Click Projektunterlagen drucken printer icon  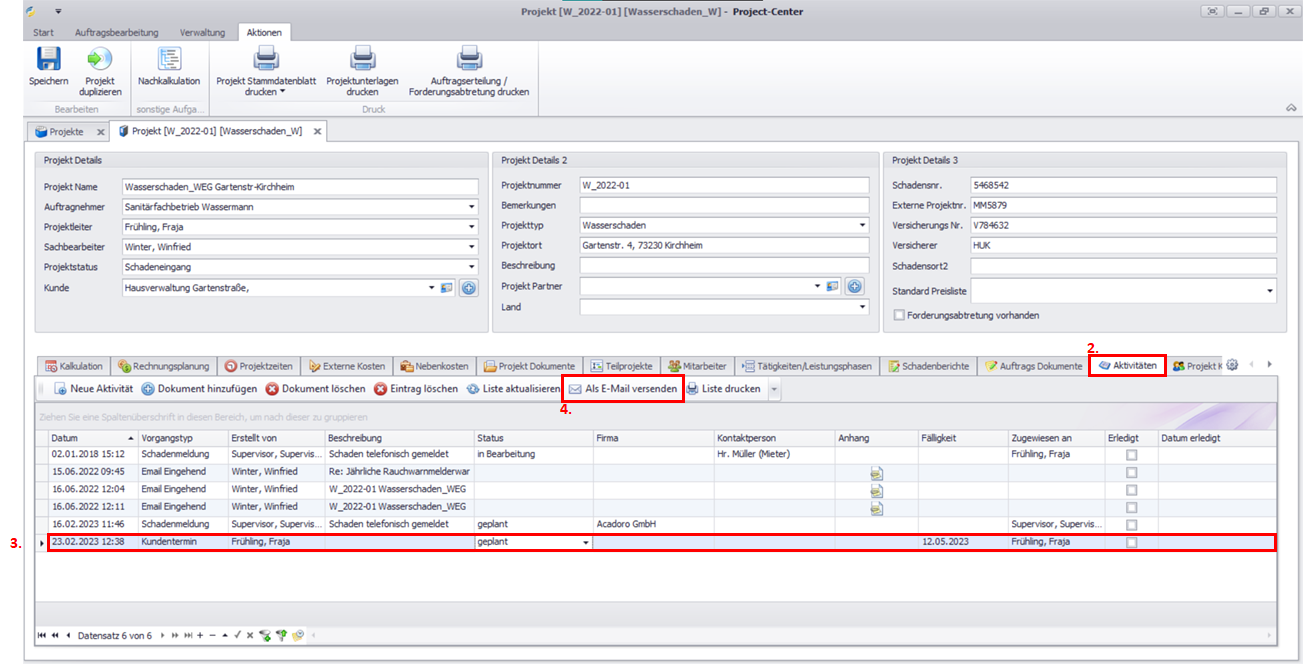(362, 60)
